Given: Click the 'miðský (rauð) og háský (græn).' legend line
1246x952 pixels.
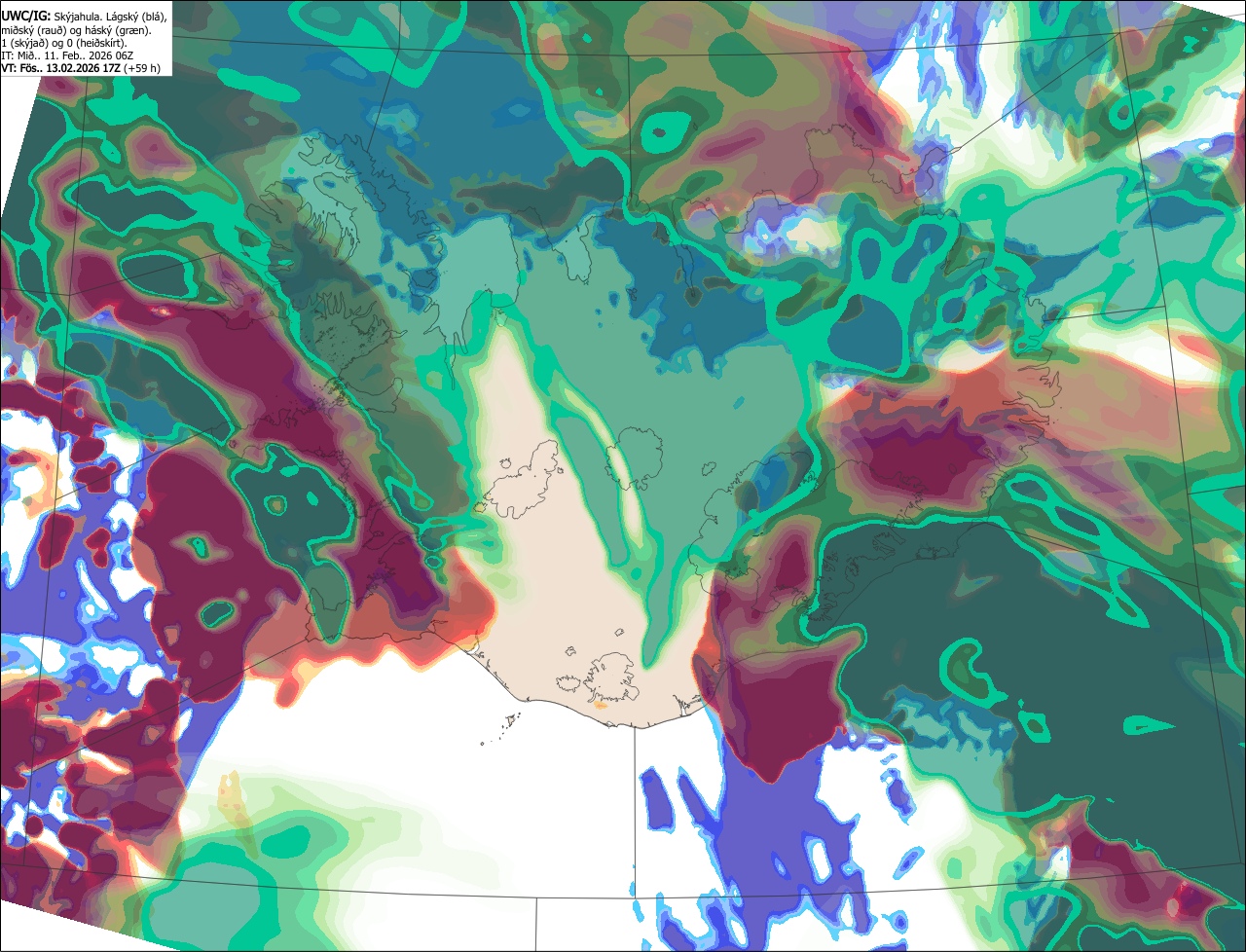Looking at the screenshot, I should pyautogui.click(x=76, y=30).
